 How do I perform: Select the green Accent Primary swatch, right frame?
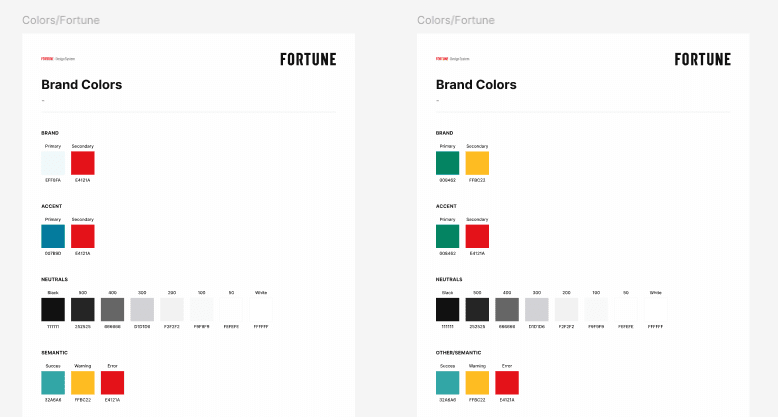(x=448, y=236)
